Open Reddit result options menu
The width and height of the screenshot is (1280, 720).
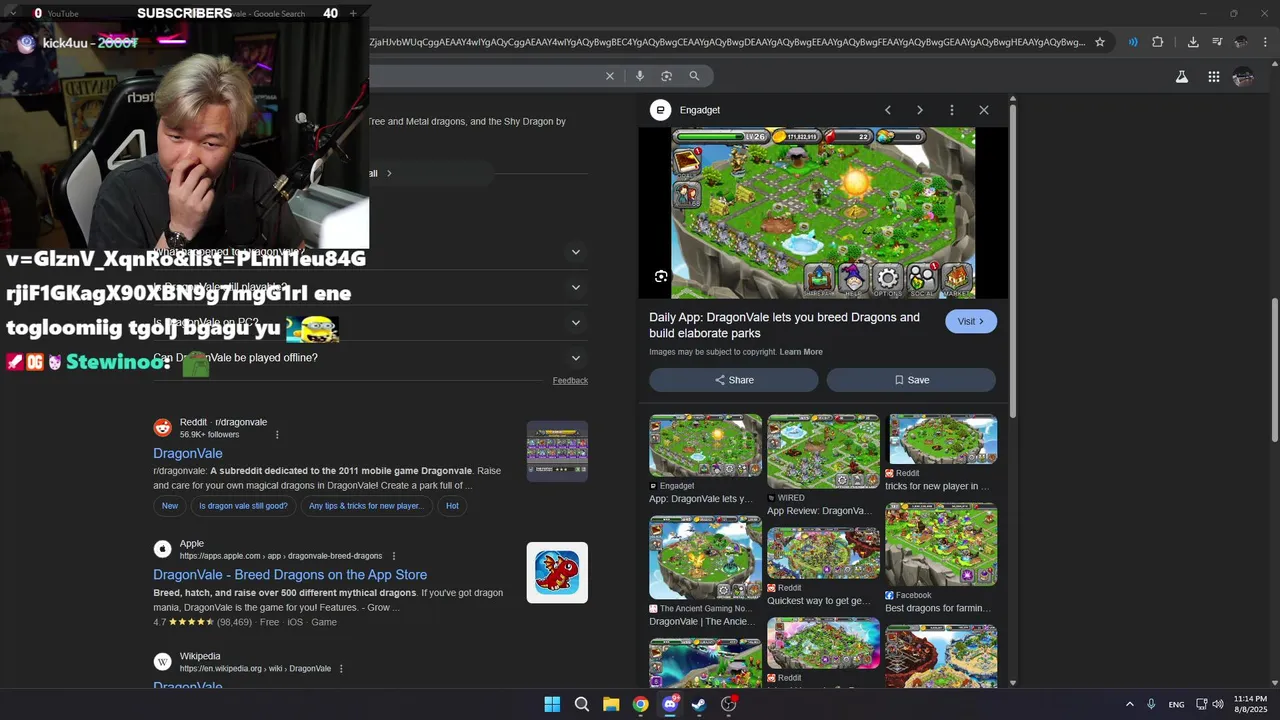277,434
